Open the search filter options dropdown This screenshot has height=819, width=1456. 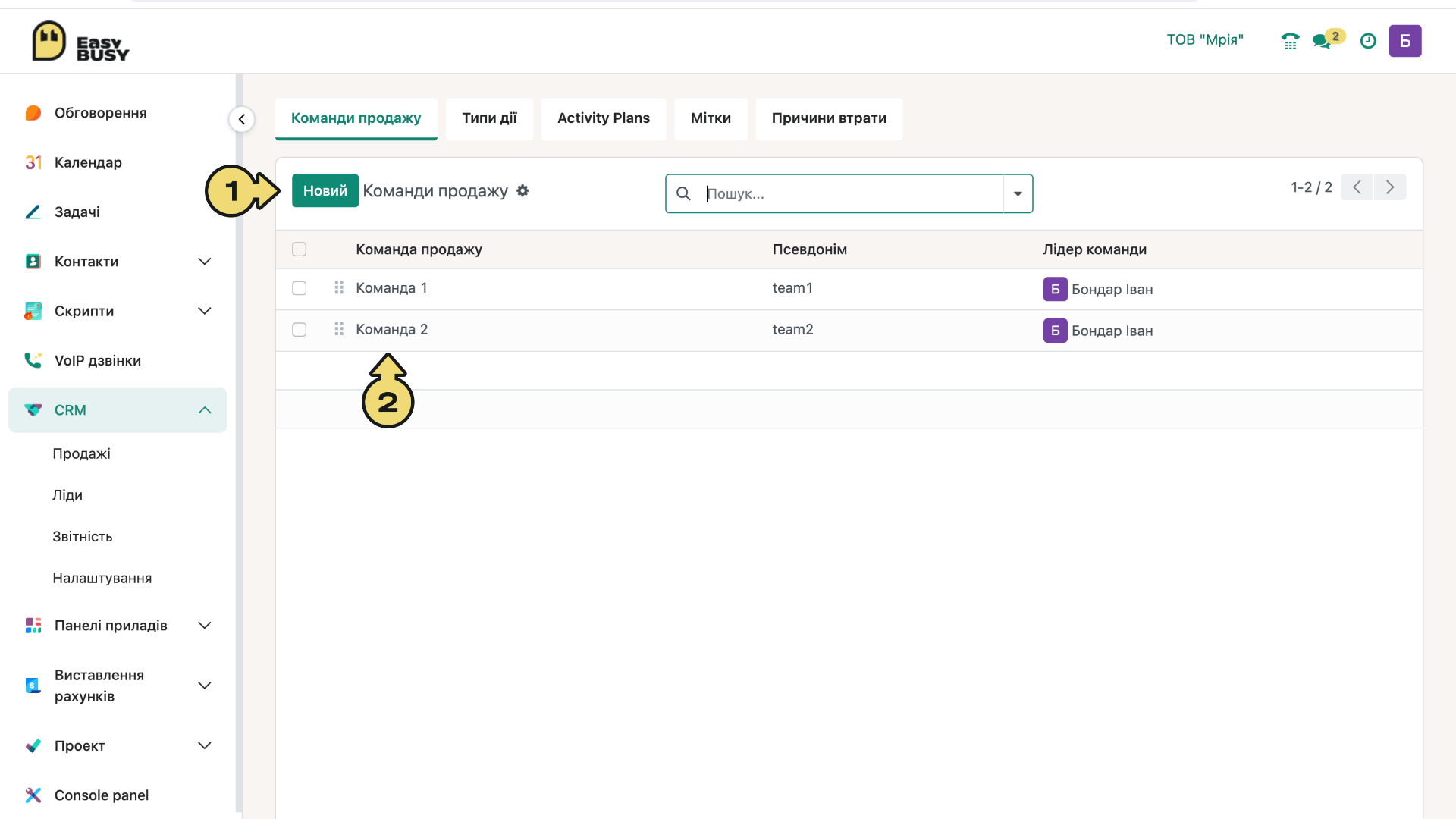pos(1018,193)
